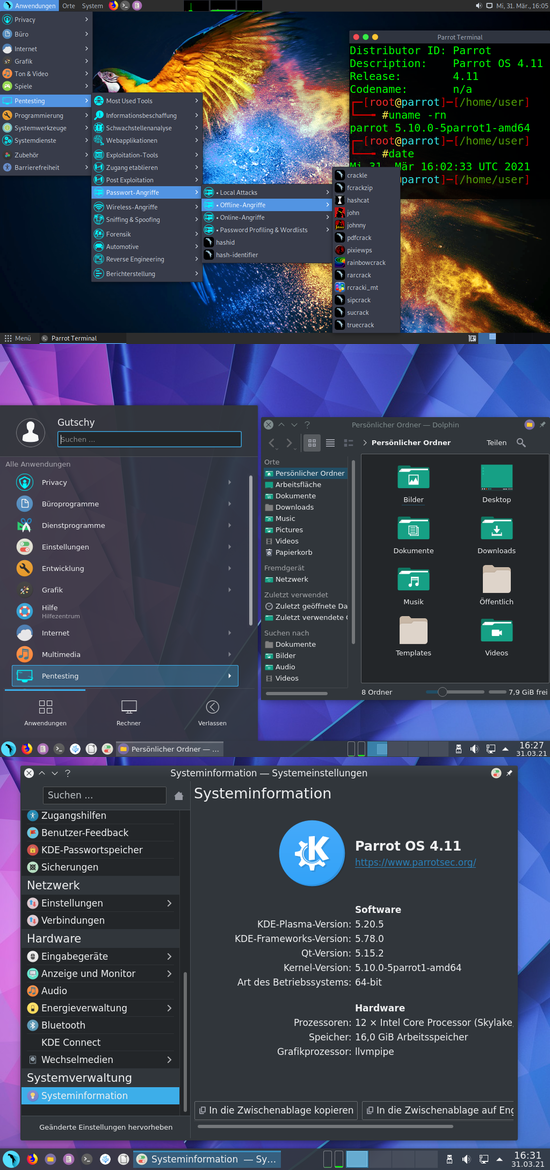The image size is (550, 1170).
Task: Expand Password Profiling & Wordlists submenu
Action: pos(266,230)
